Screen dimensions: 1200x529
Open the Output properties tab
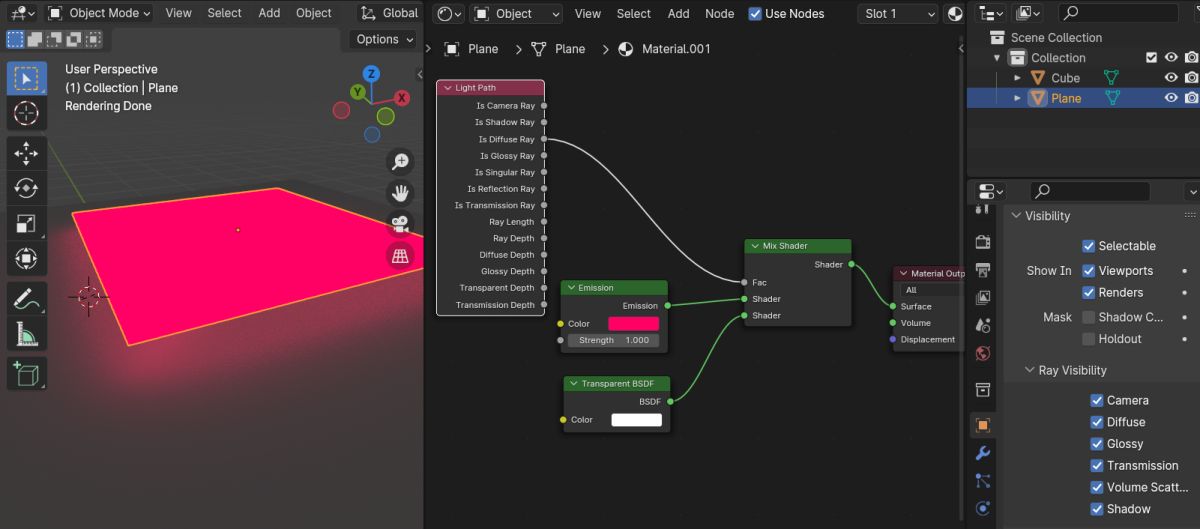click(x=983, y=269)
